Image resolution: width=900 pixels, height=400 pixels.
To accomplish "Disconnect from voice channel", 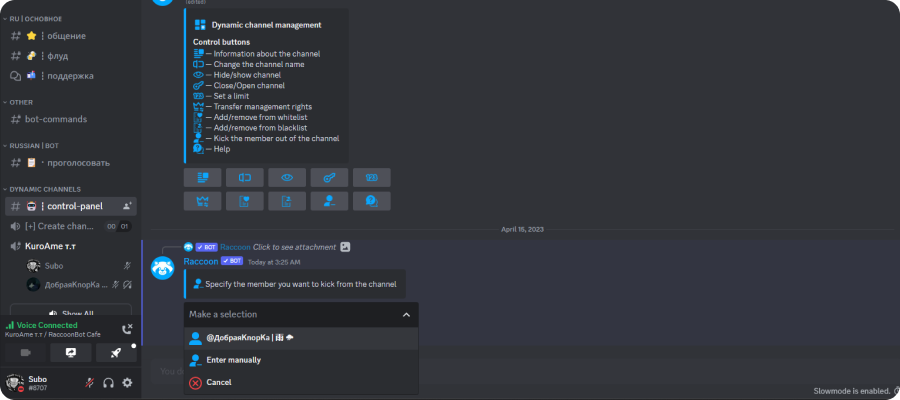I will coord(127,329).
